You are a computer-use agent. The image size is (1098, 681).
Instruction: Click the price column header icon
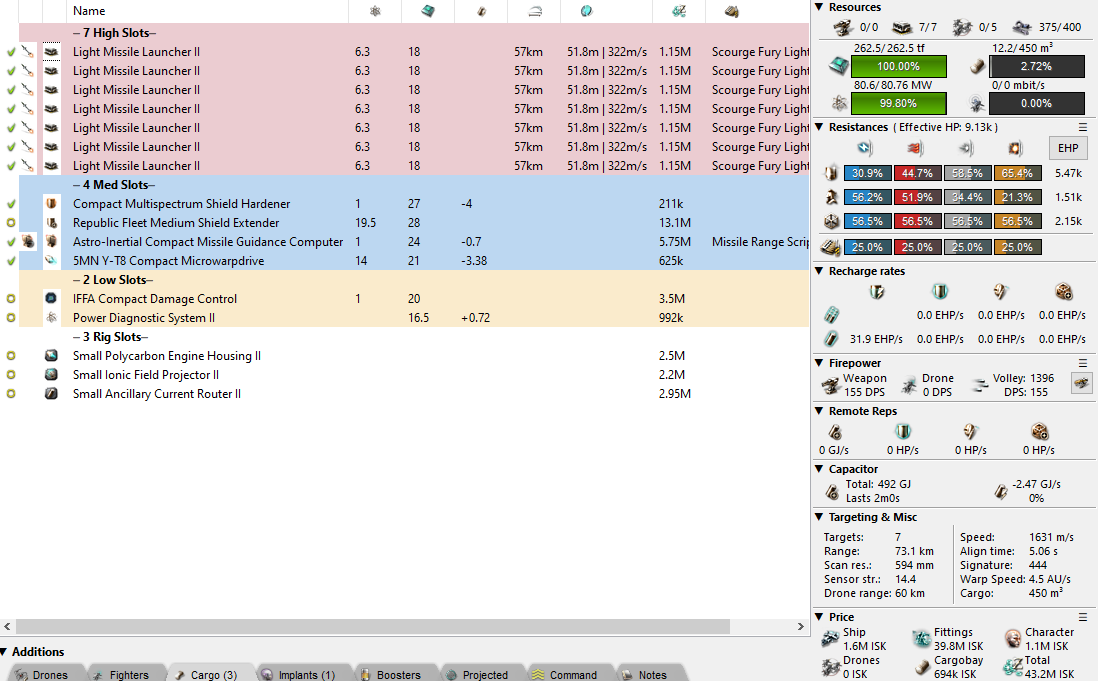[678, 11]
